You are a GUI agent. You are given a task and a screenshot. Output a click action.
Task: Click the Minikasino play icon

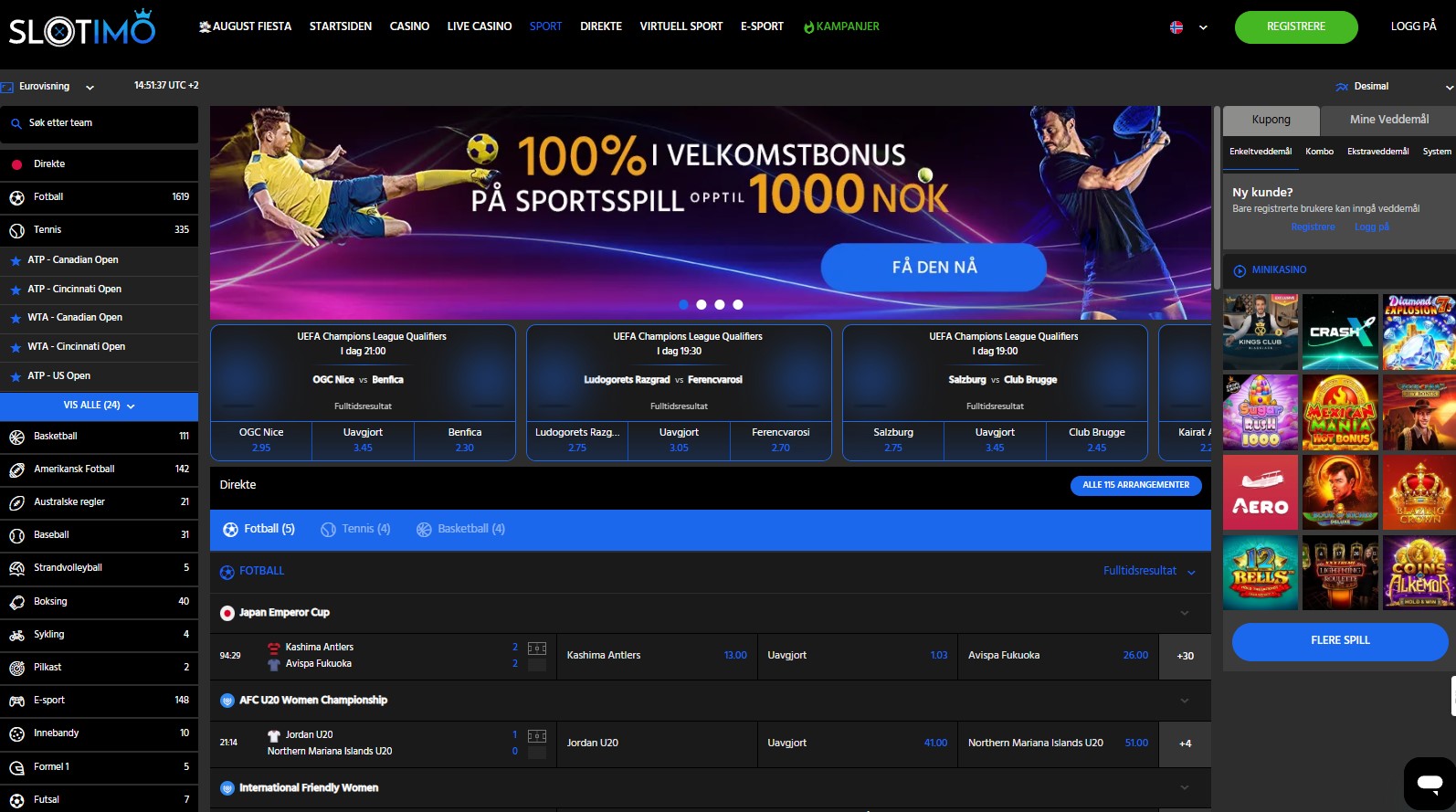point(1240,270)
